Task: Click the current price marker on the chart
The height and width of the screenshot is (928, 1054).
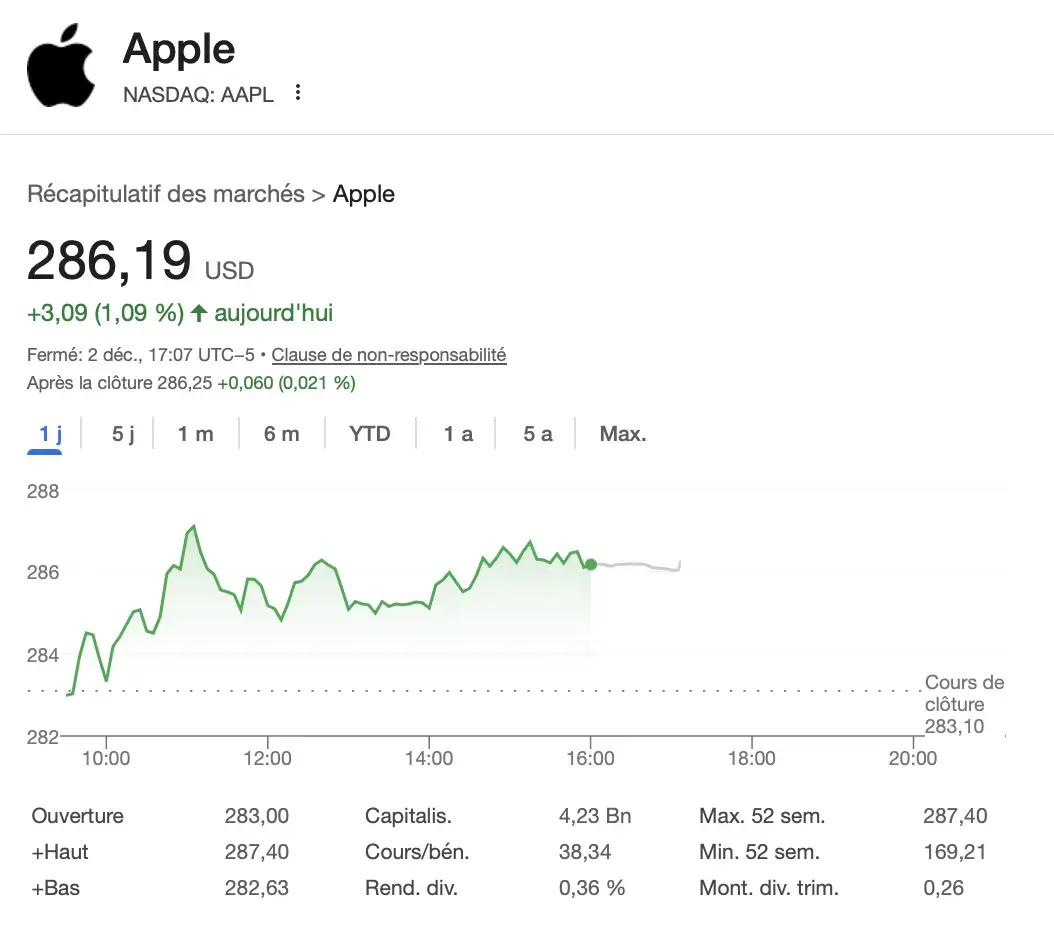Action: 590,565
